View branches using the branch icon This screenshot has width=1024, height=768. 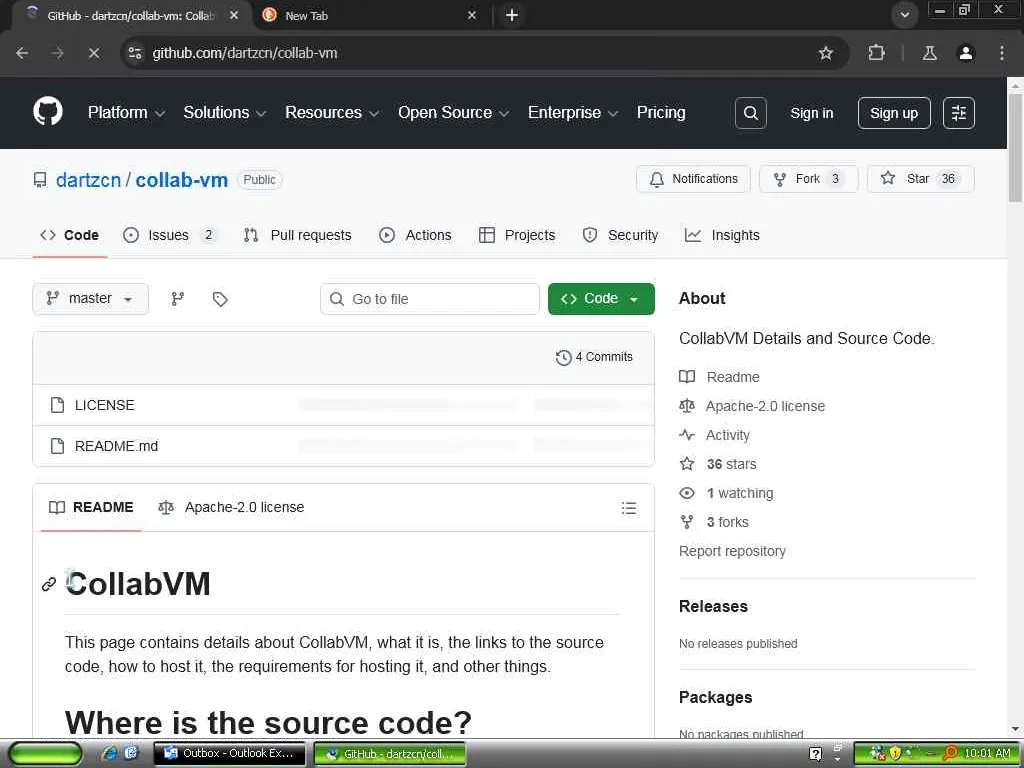(x=178, y=298)
